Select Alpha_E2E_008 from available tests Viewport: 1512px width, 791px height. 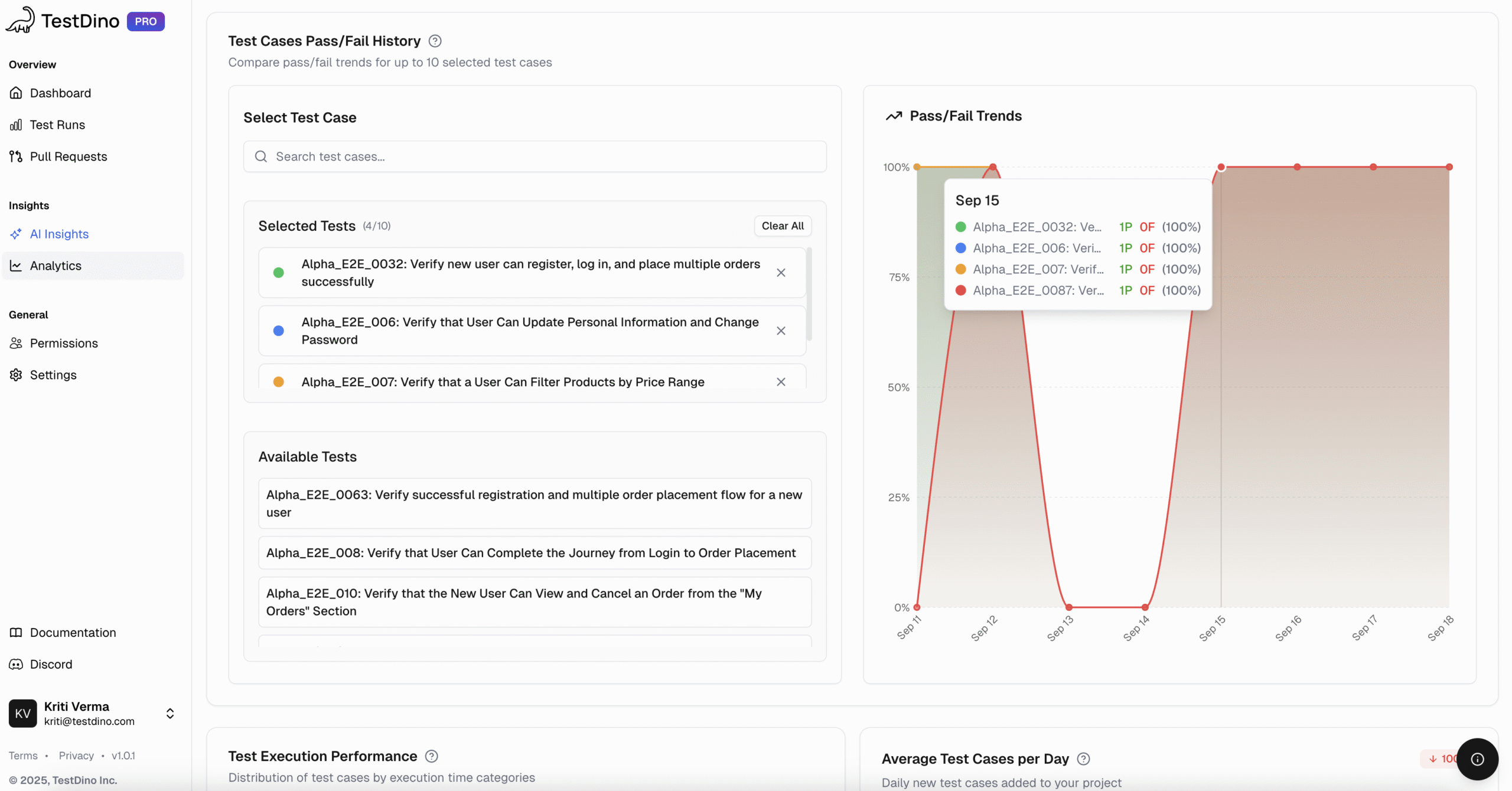point(533,553)
